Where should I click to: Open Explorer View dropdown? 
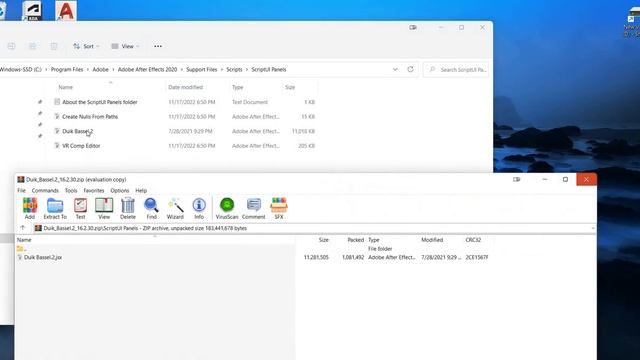[x=125, y=47]
